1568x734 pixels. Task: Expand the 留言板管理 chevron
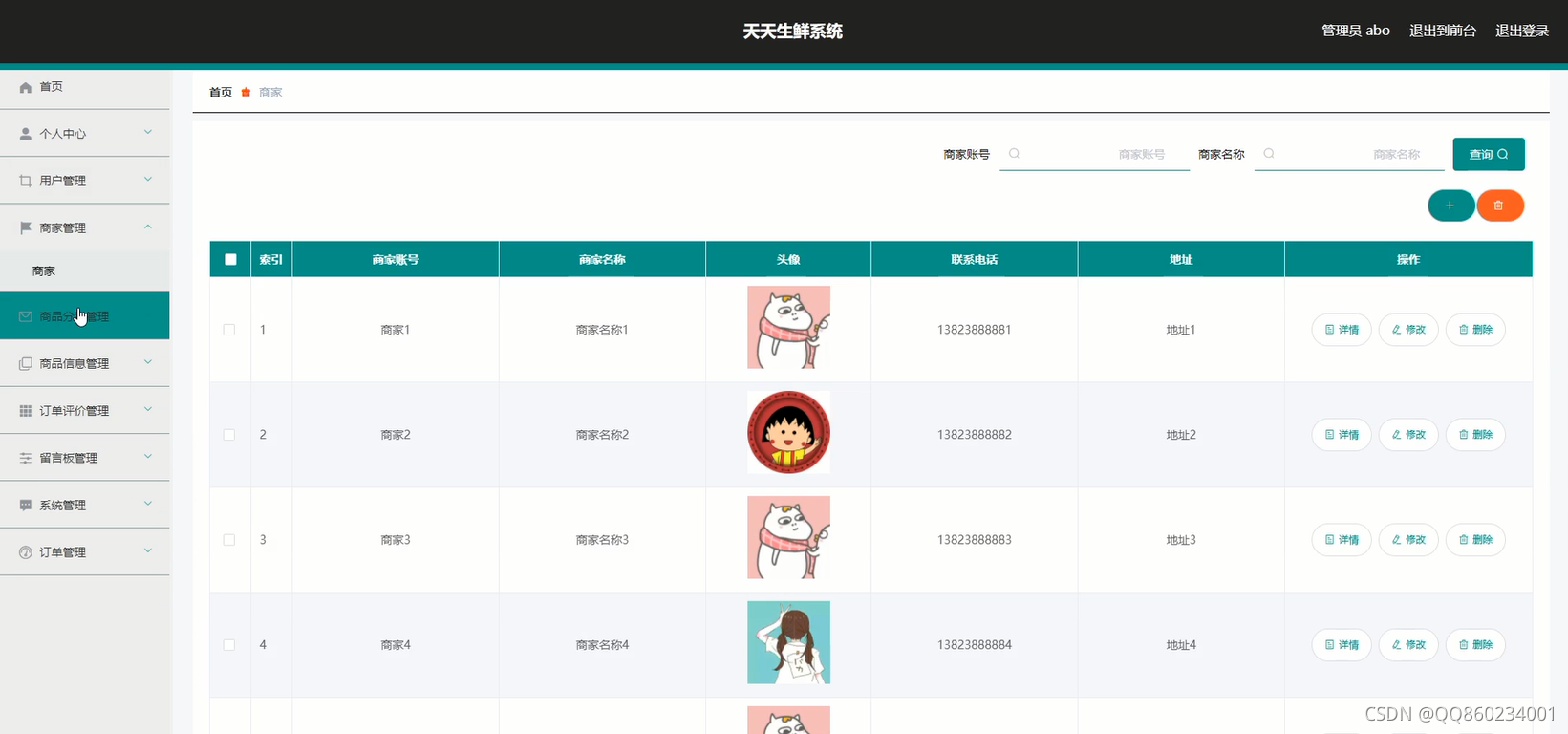(148, 457)
